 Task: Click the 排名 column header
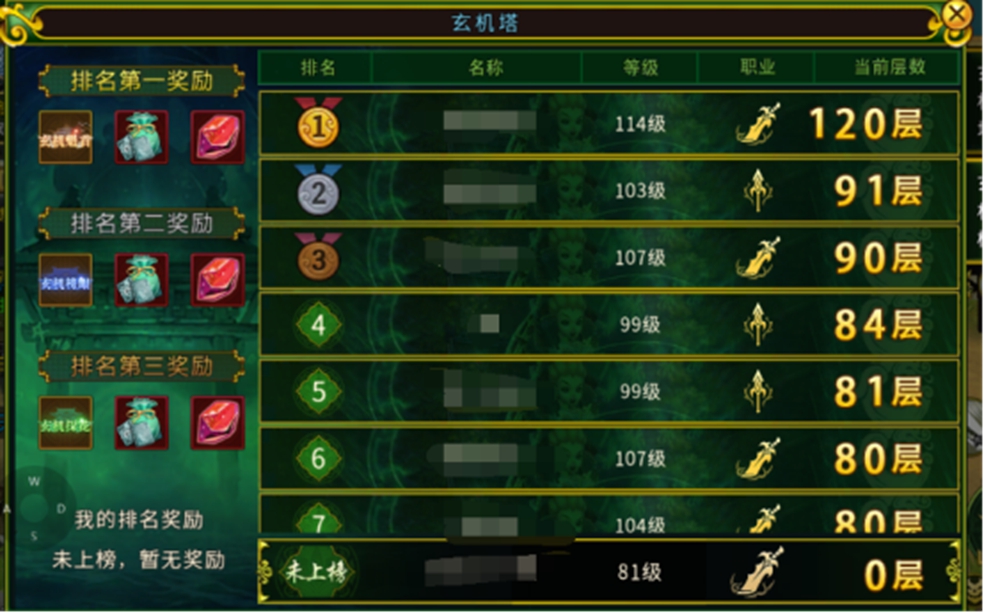(x=316, y=67)
